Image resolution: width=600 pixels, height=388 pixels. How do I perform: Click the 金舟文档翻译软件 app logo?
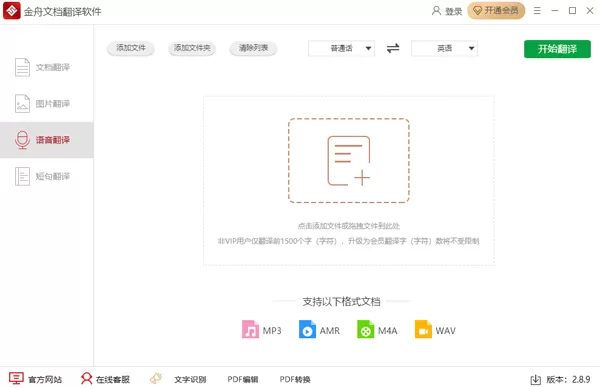[x=11, y=11]
